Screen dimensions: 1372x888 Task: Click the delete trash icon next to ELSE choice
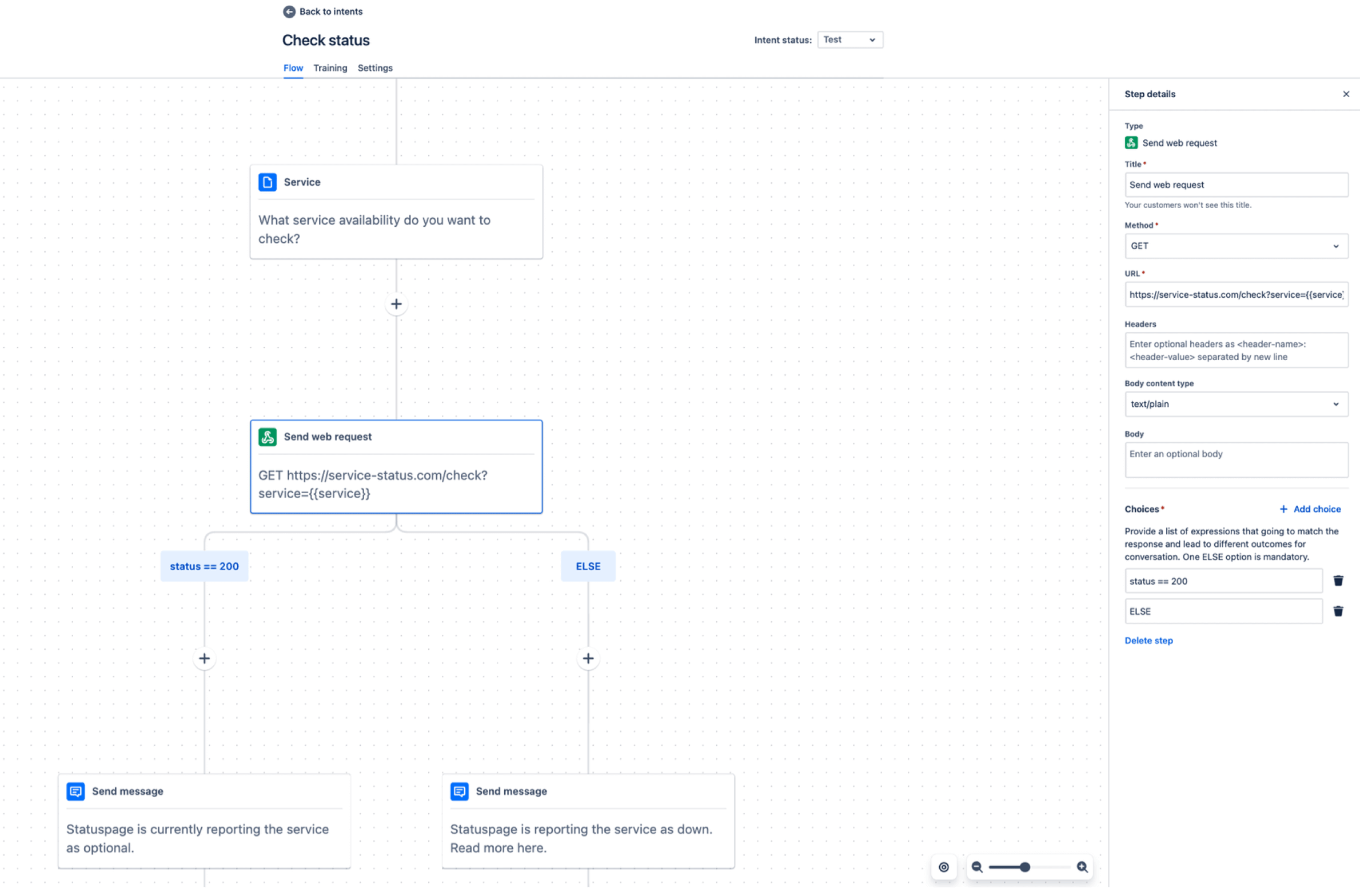(x=1339, y=611)
